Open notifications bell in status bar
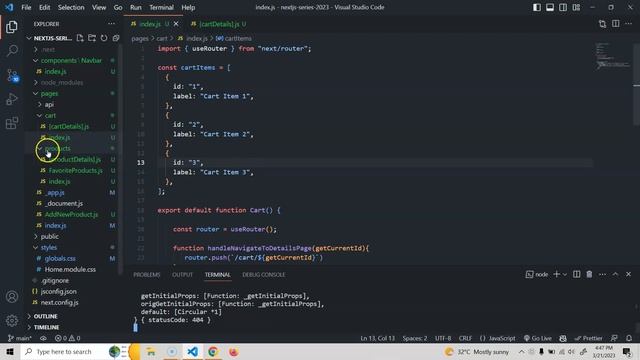 coord(629,338)
